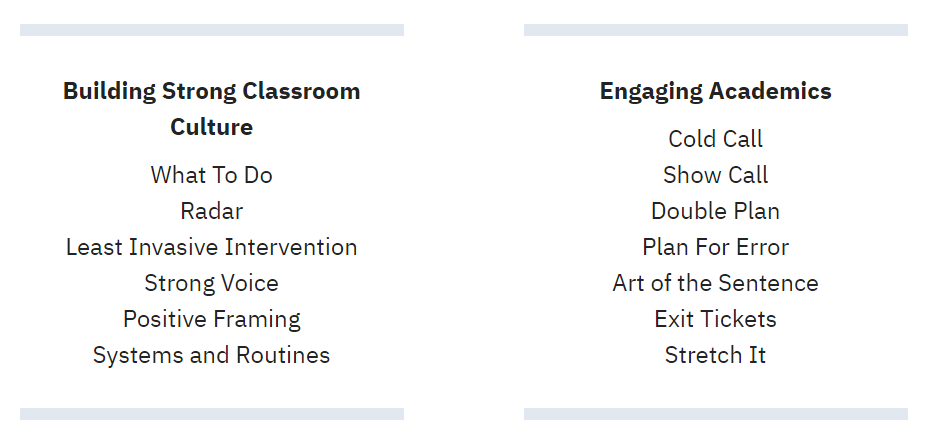The height and width of the screenshot is (434, 928).
Task: Open the Strong Voice entry
Action: point(211,284)
